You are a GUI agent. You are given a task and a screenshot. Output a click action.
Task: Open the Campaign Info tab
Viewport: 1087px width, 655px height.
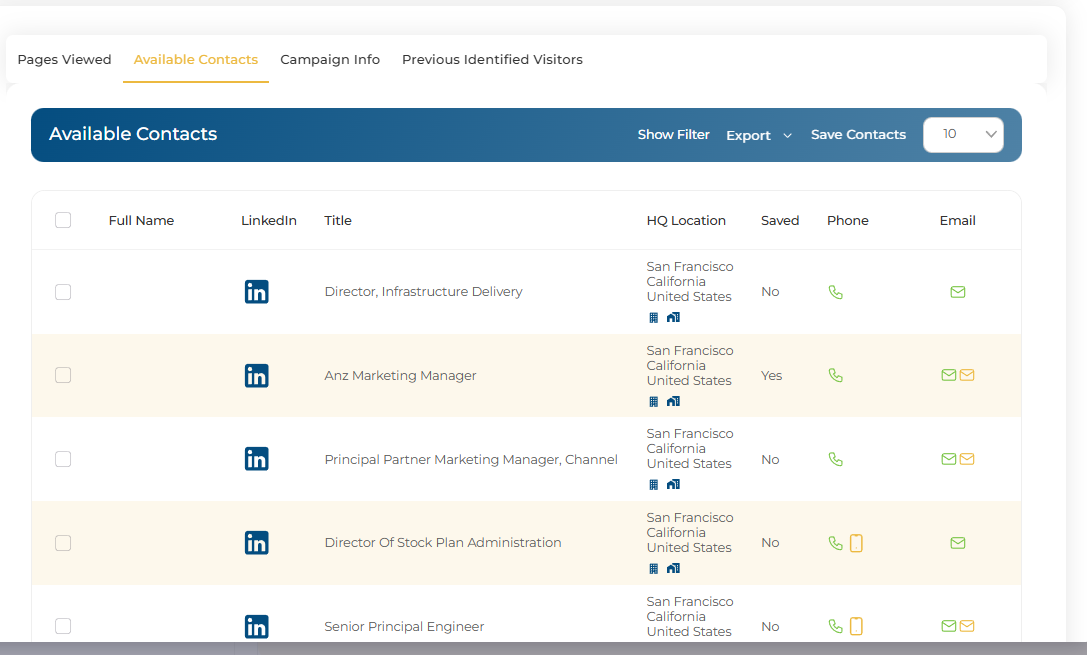[330, 60]
